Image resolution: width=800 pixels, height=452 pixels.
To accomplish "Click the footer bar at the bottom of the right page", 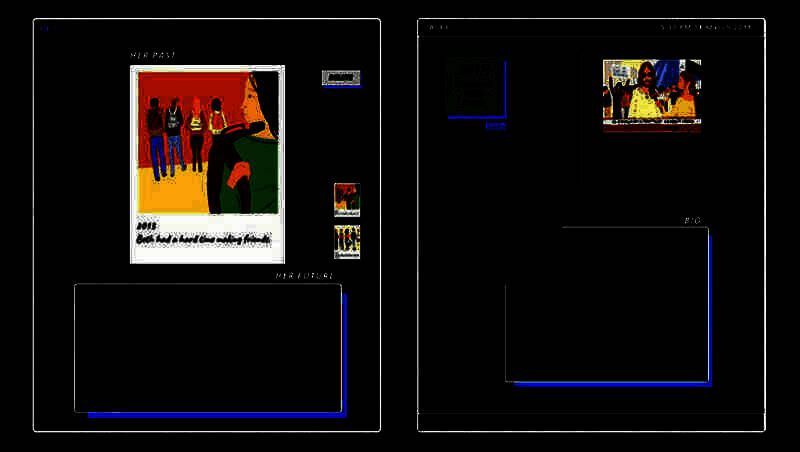I will (x=590, y=422).
